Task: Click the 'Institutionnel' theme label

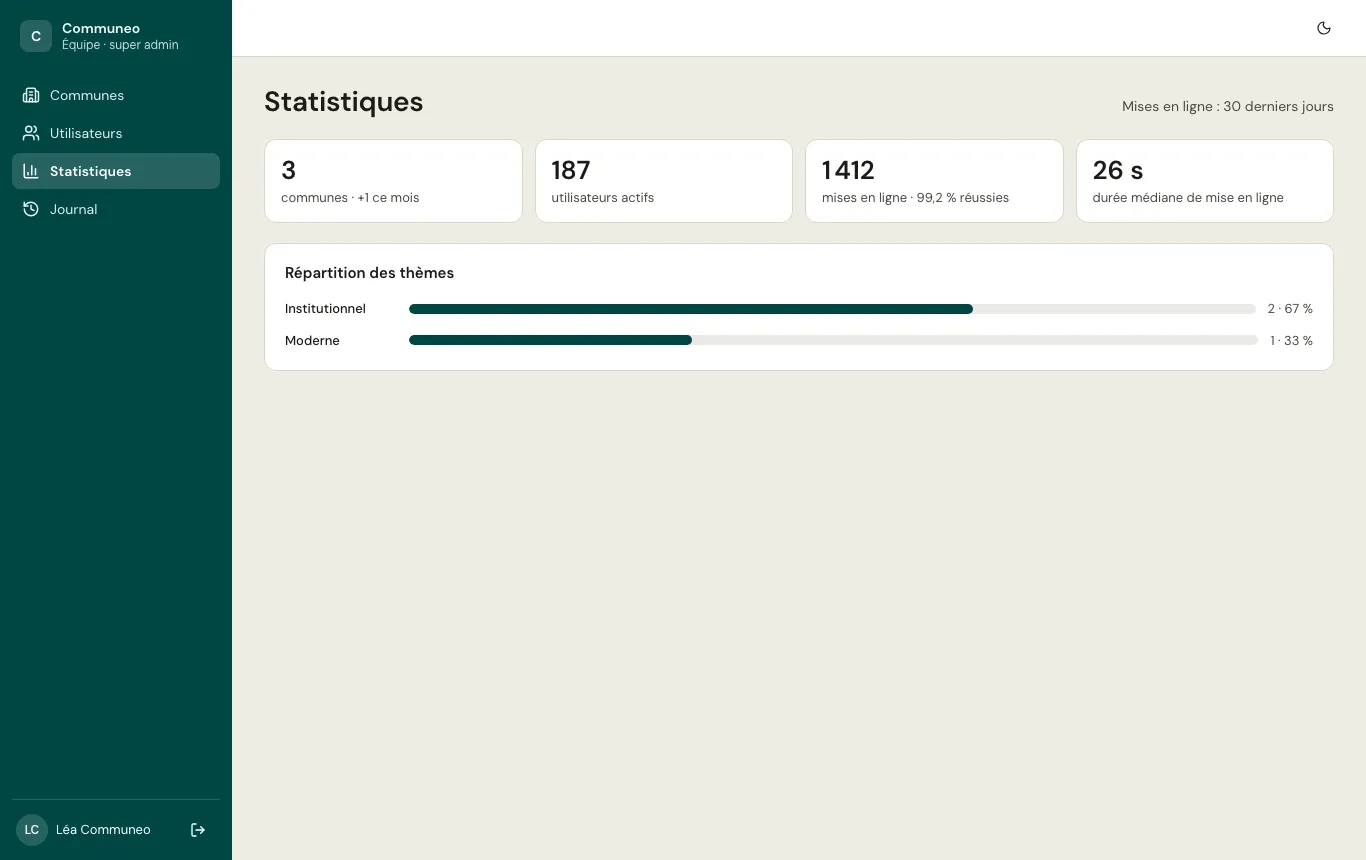Action: pyautogui.click(x=325, y=309)
